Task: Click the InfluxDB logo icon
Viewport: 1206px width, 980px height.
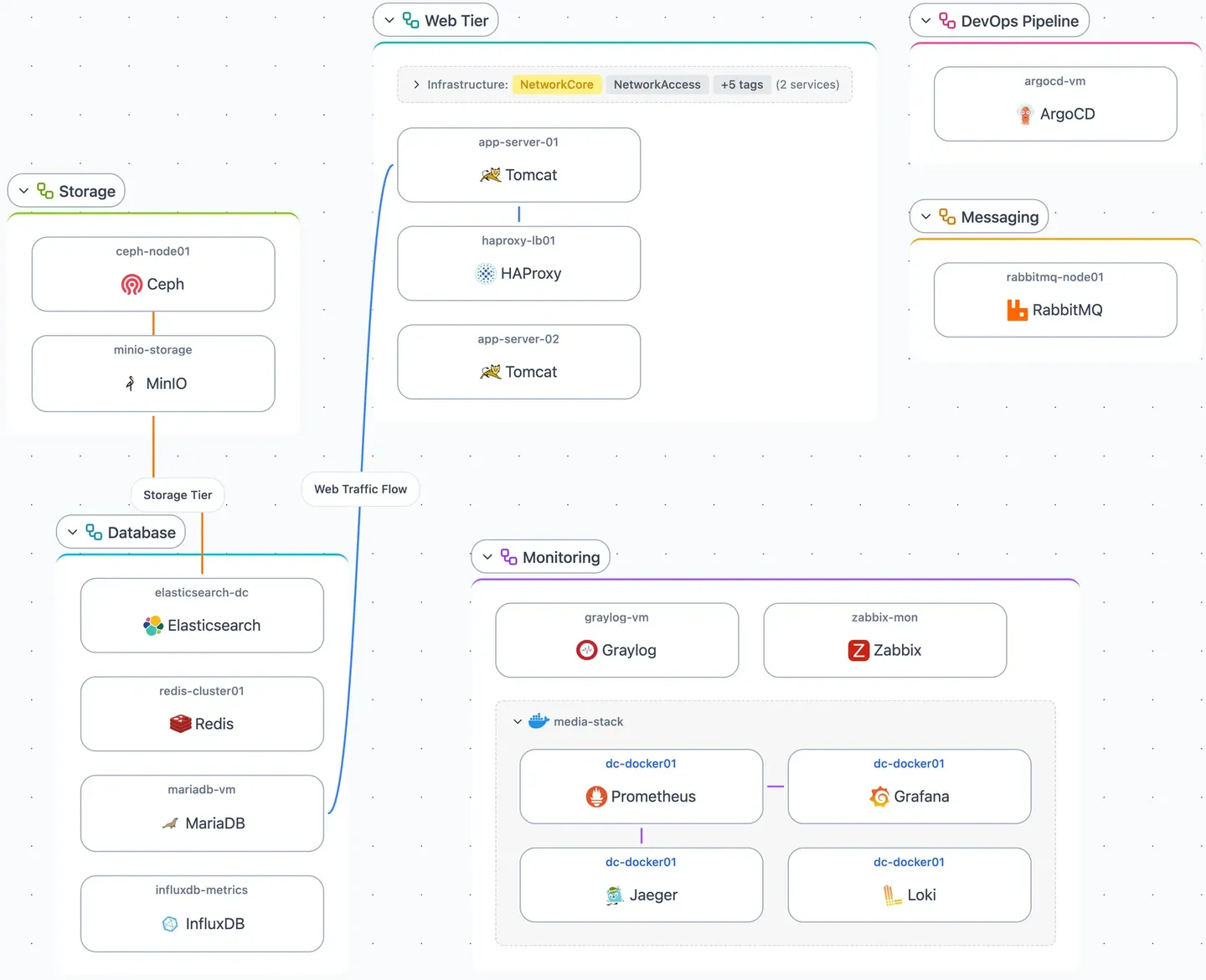Action: point(170,924)
